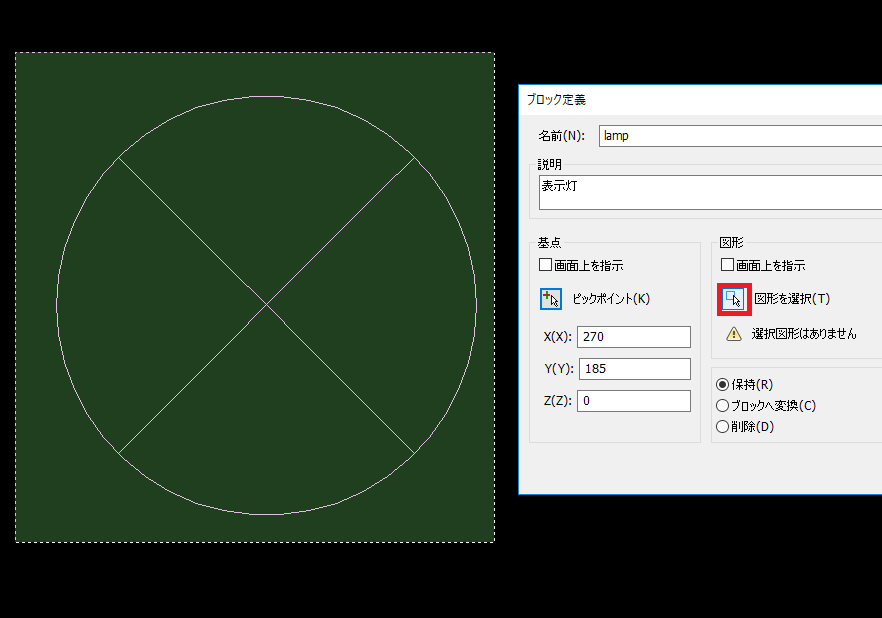882x618 pixels.
Task: Click the ピックポイント(K) pick point icon
Action: tap(550, 298)
